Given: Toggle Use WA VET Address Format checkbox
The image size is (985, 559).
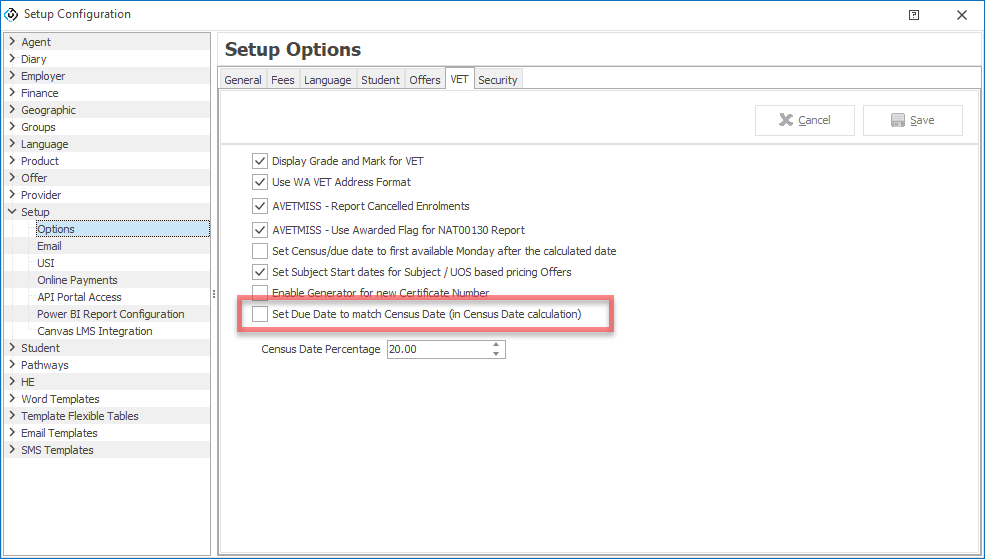Looking at the screenshot, I should 260,182.
